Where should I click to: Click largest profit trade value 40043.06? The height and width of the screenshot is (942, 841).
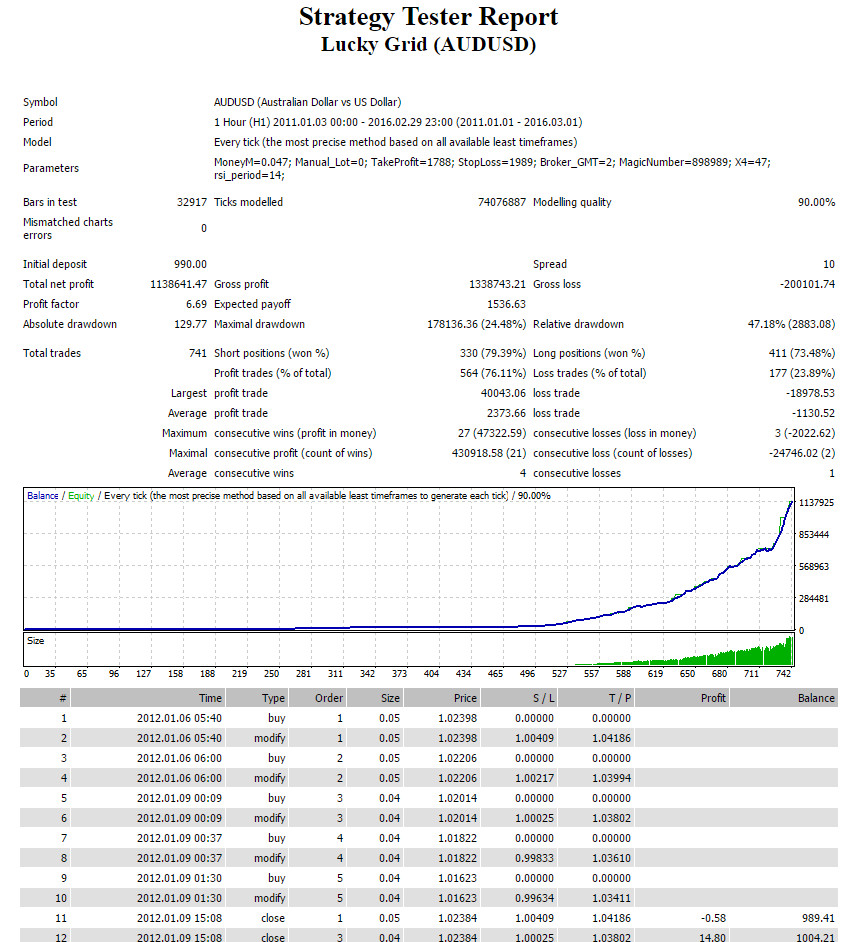[x=503, y=393]
